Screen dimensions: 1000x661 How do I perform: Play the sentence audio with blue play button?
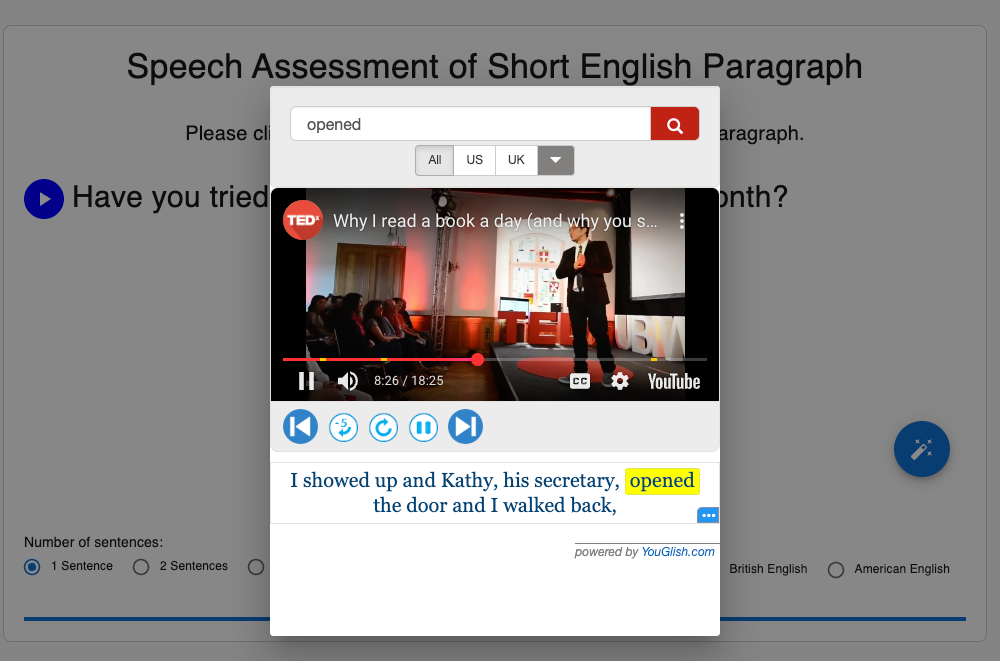click(x=44, y=199)
